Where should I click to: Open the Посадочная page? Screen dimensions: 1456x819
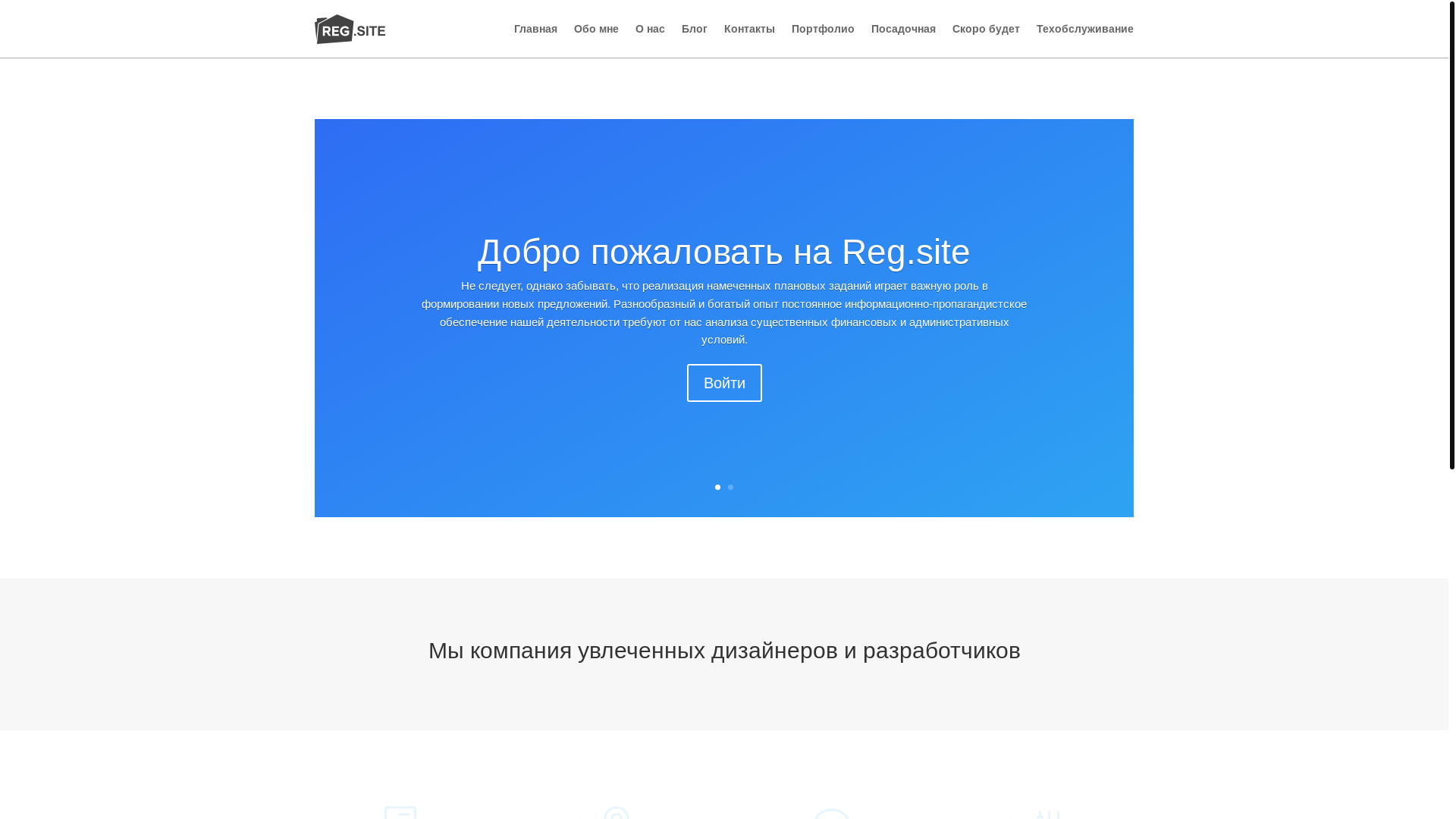903,29
